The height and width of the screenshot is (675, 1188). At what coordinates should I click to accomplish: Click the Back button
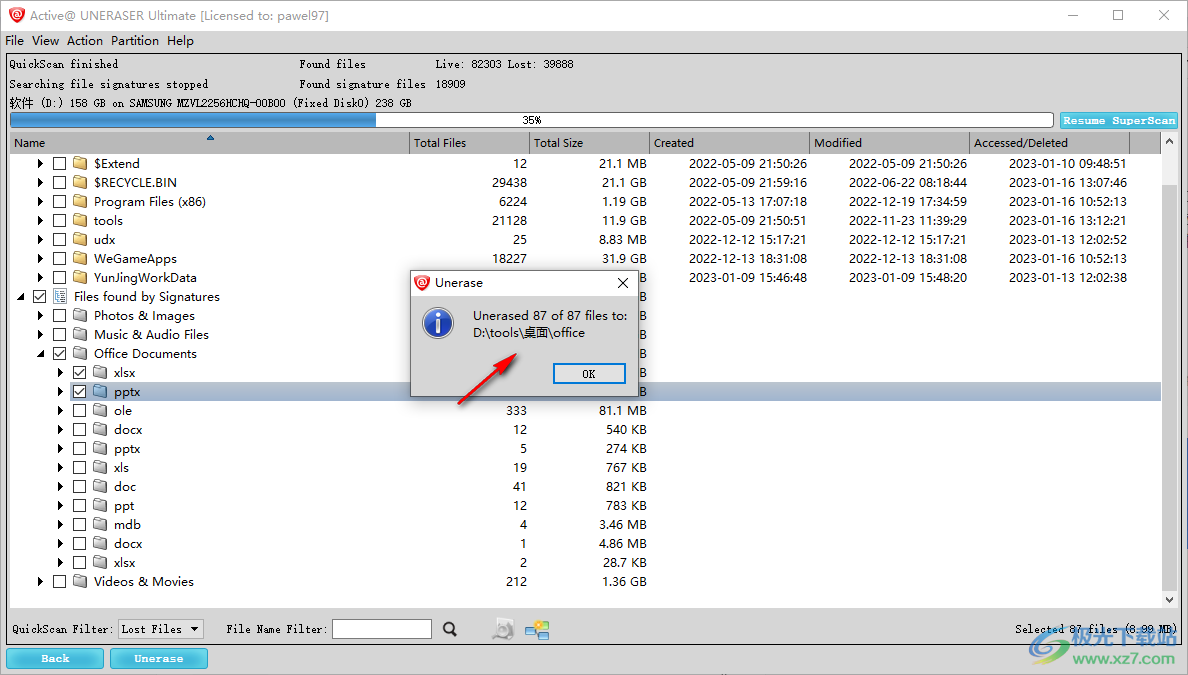55,658
